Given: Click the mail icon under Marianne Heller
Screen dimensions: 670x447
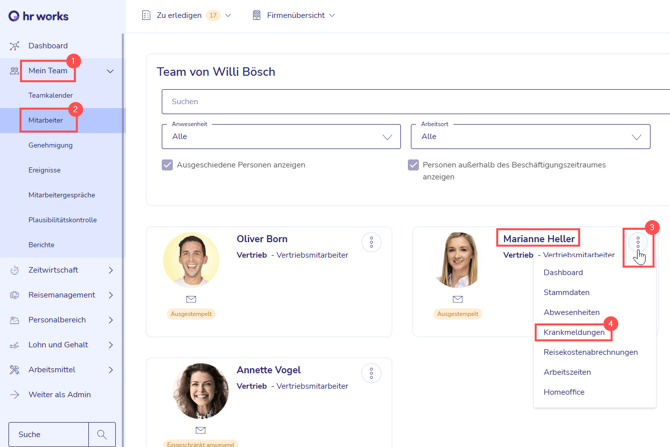Looking at the screenshot, I should [457, 299].
